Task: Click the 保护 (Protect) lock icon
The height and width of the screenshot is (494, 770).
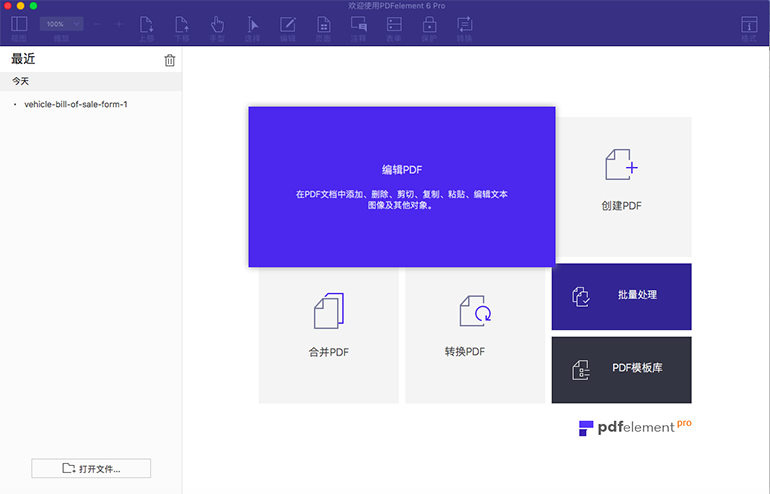Action: [429, 25]
